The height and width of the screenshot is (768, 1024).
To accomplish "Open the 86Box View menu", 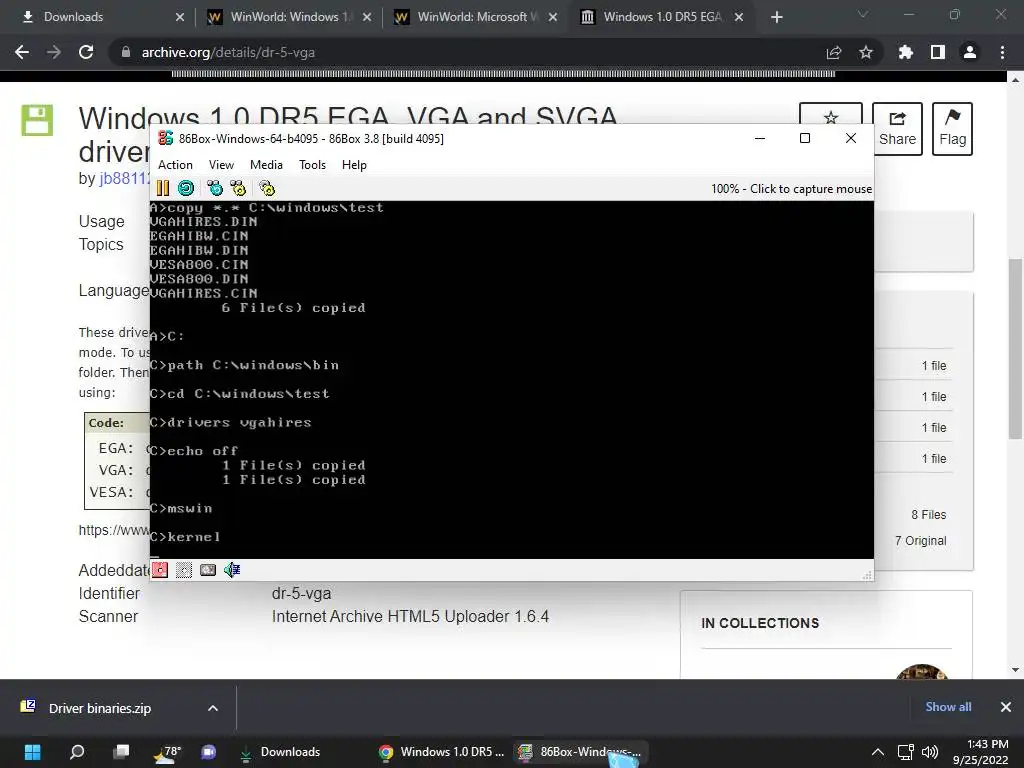I will tap(221, 165).
